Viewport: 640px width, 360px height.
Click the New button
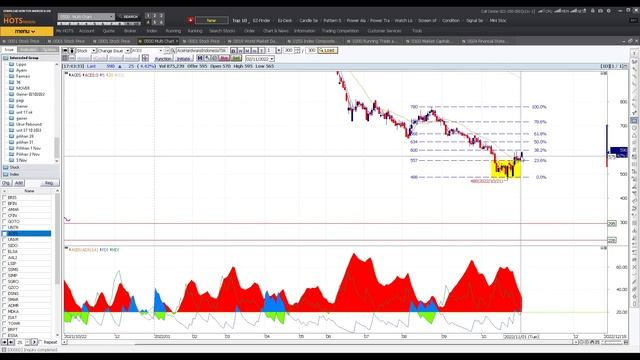[x=211, y=20]
